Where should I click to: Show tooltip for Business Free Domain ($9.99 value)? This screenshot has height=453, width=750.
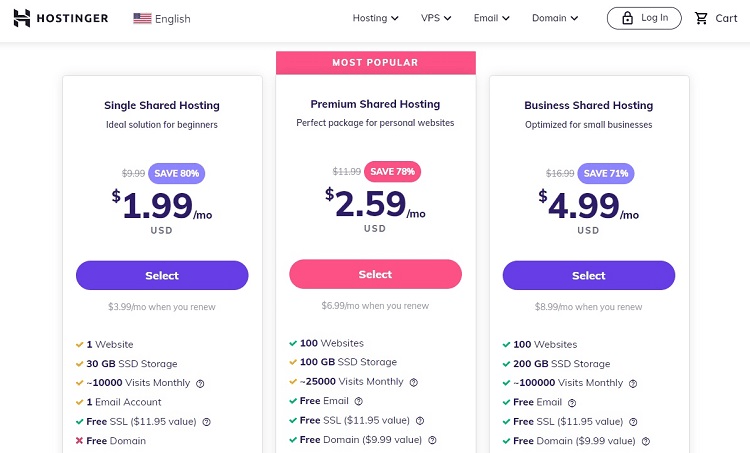[646, 441]
